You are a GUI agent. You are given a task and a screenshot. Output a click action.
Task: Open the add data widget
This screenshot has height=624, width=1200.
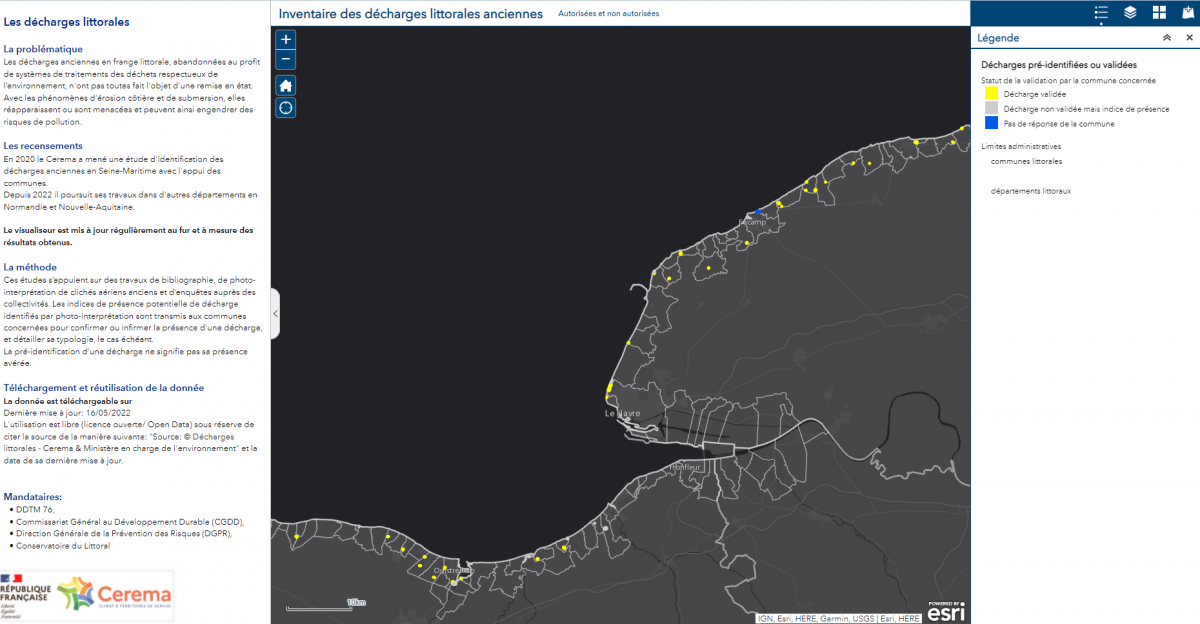point(1187,12)
